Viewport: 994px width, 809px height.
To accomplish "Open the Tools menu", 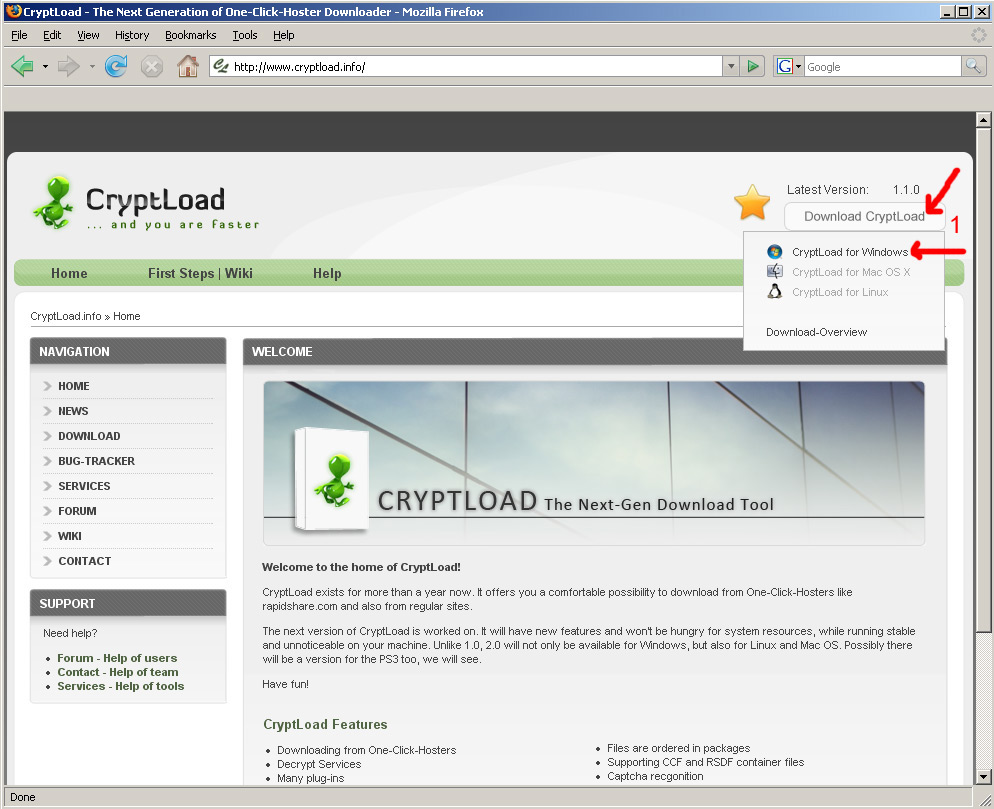I will (245, 35).
